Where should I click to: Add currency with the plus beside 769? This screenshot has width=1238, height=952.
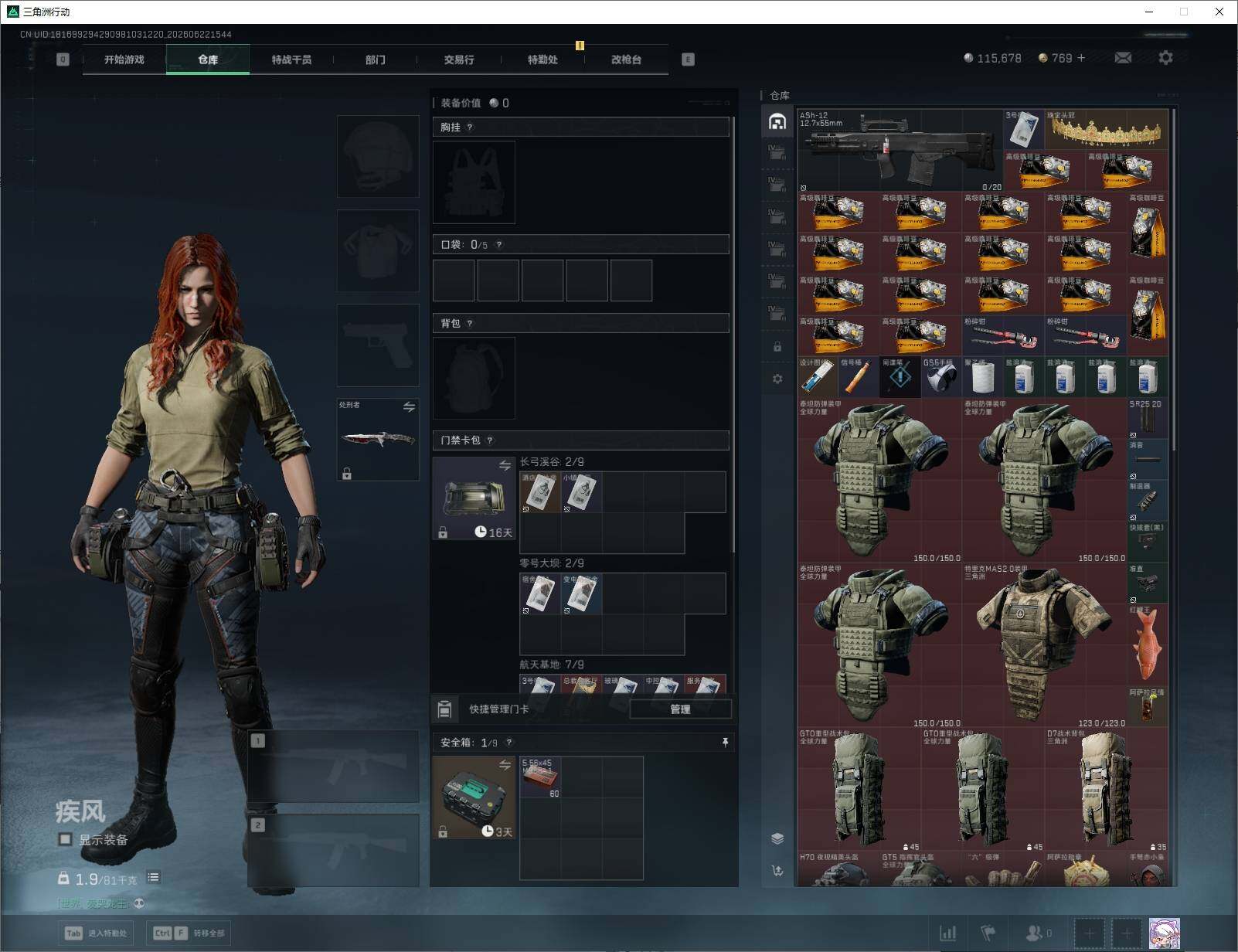click(1081, 58)
